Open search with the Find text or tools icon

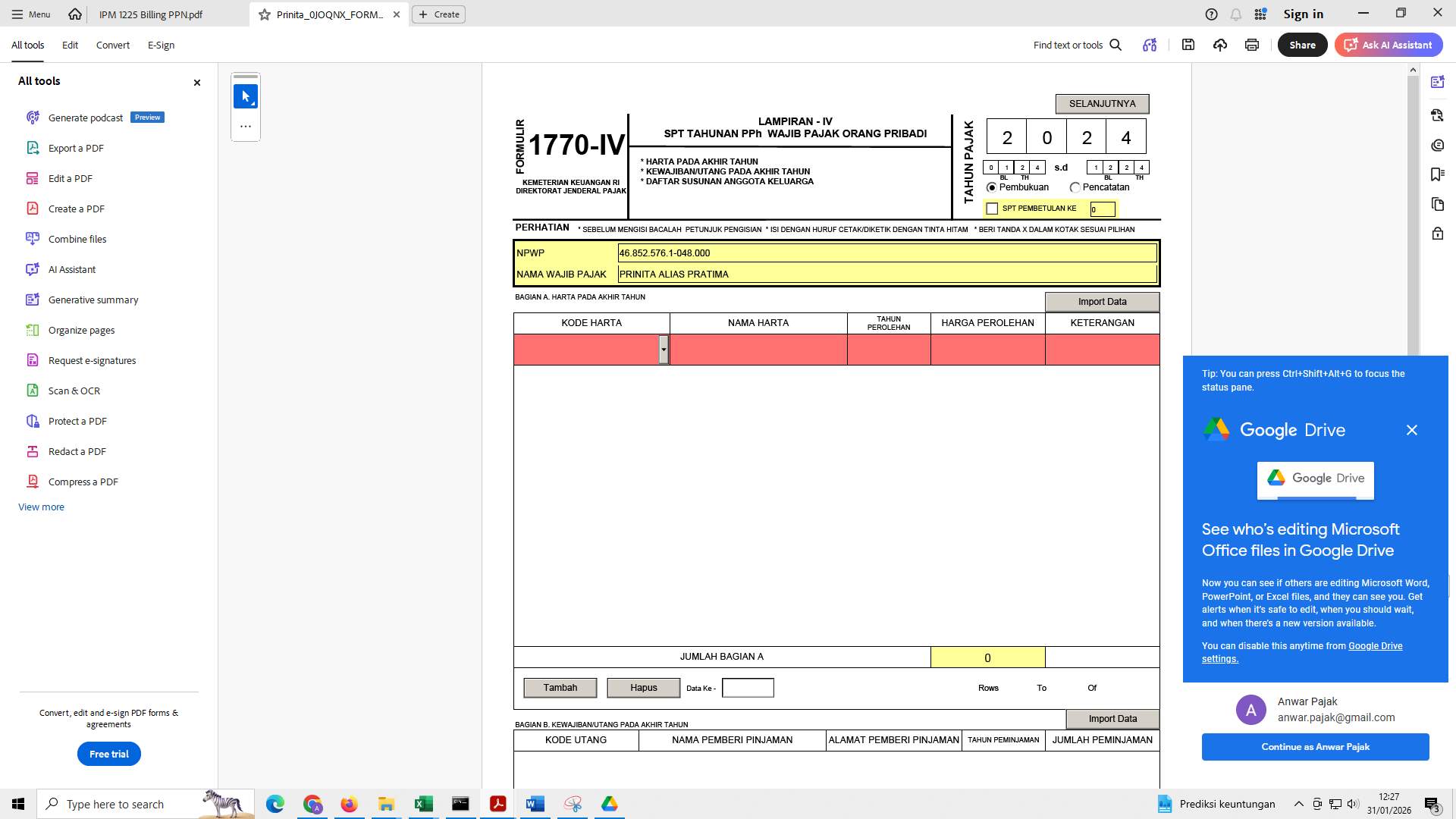pyautogui.click(x=1115, y=45)
